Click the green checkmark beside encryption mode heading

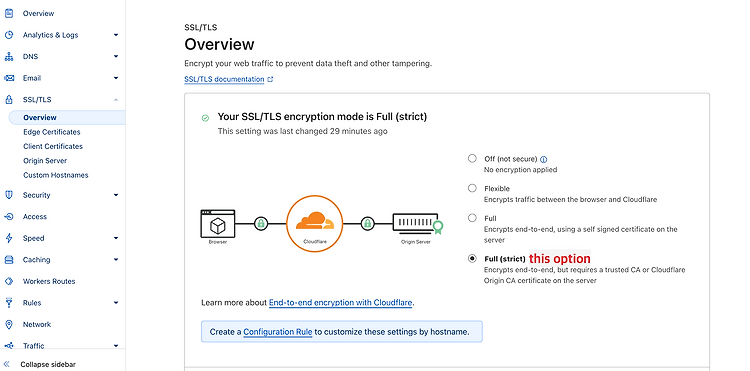[x=205, y=118]
